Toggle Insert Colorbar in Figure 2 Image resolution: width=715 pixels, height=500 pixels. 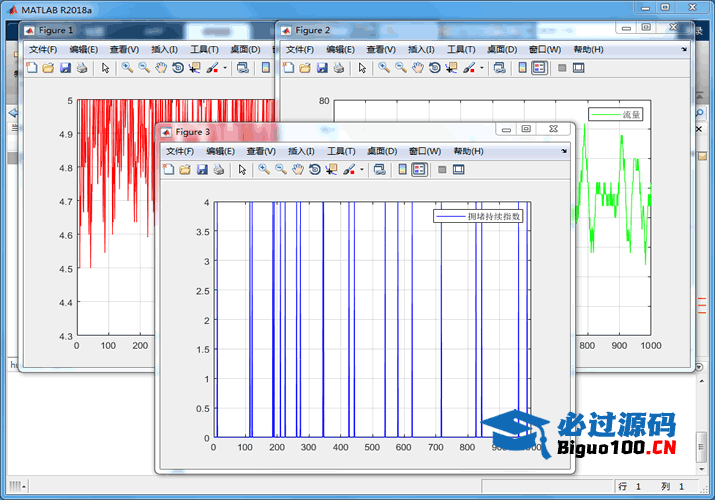click(522, 68)
